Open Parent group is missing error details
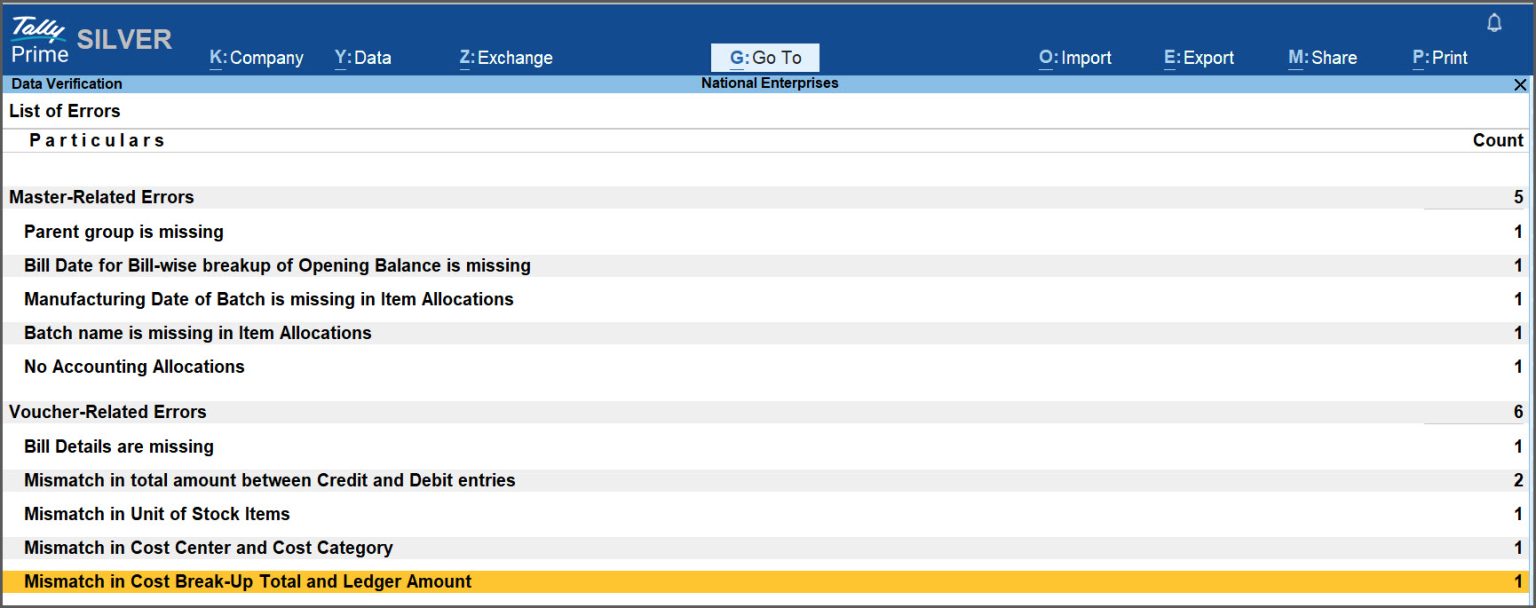Image resolution: width=1536 pixels, height=608 pixels. click(x=123, y=231)
